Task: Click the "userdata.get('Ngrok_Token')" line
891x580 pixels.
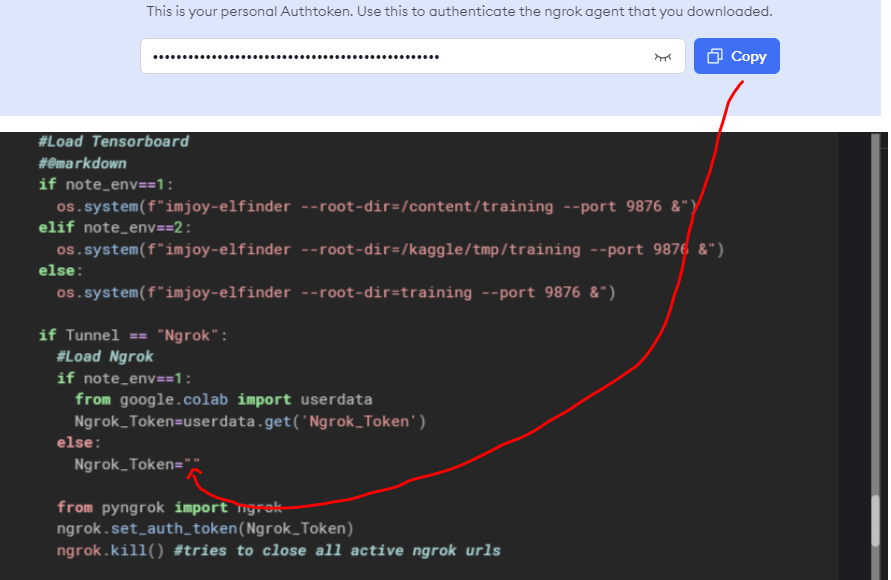Action: (x=250, y=421)
